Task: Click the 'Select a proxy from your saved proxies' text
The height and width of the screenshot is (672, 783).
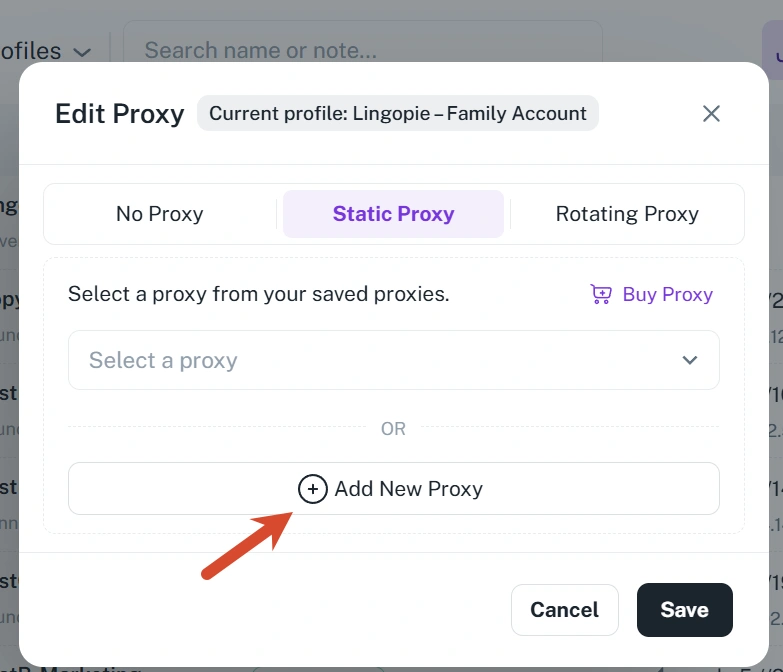Action: [x=259, y=294]
